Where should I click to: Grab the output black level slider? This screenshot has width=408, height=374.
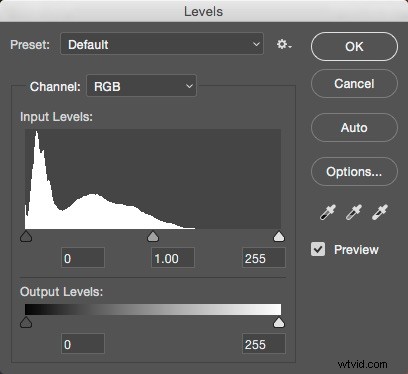(x=26, y=322)
